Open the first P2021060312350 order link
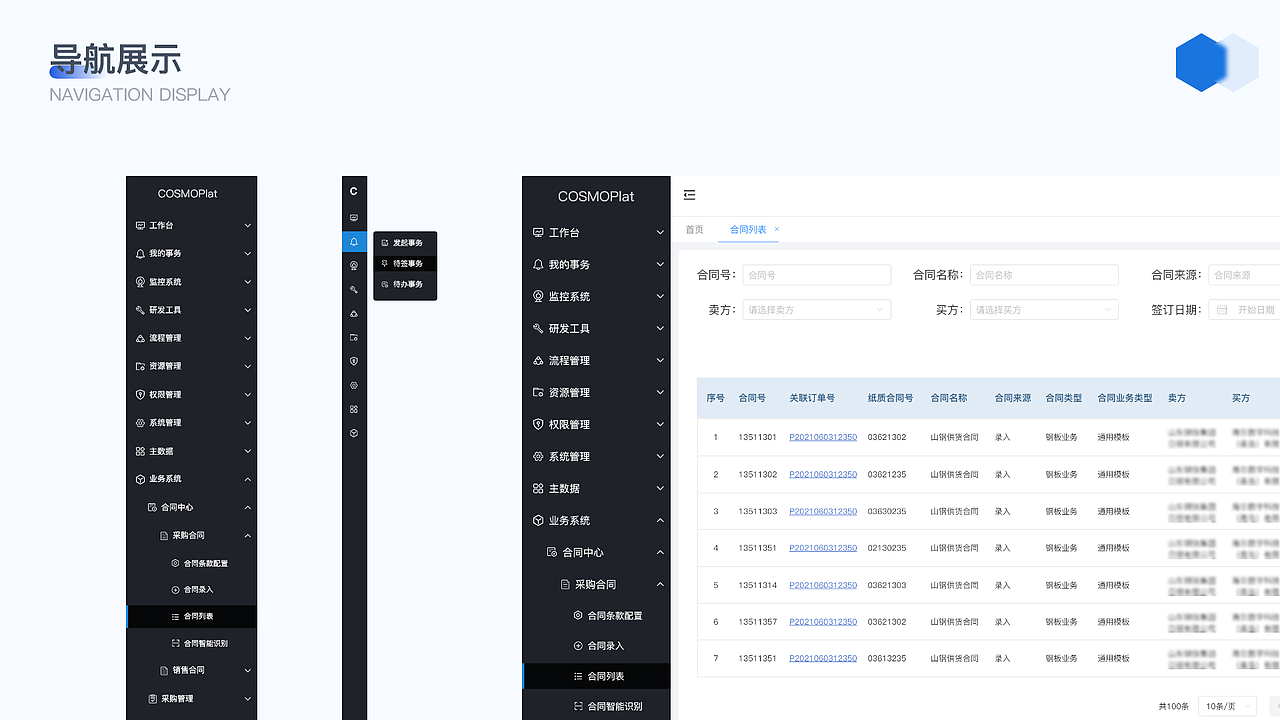The image size is (1280, 720). (x=821, y=436)
